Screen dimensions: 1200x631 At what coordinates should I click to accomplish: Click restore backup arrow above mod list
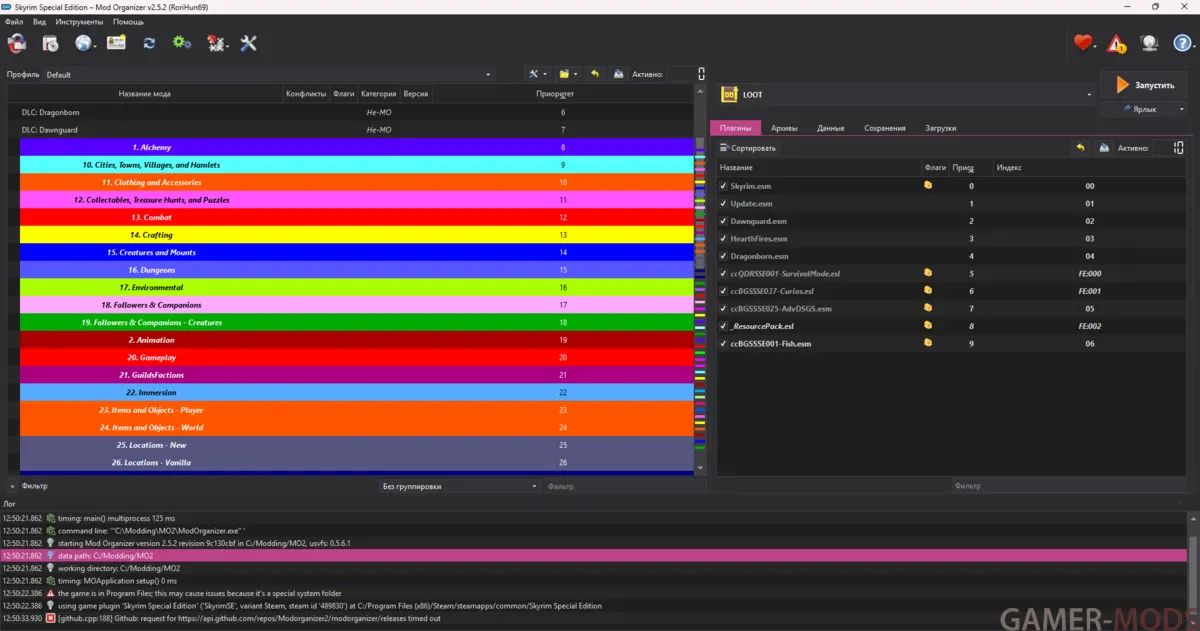(x=595, y=74)
